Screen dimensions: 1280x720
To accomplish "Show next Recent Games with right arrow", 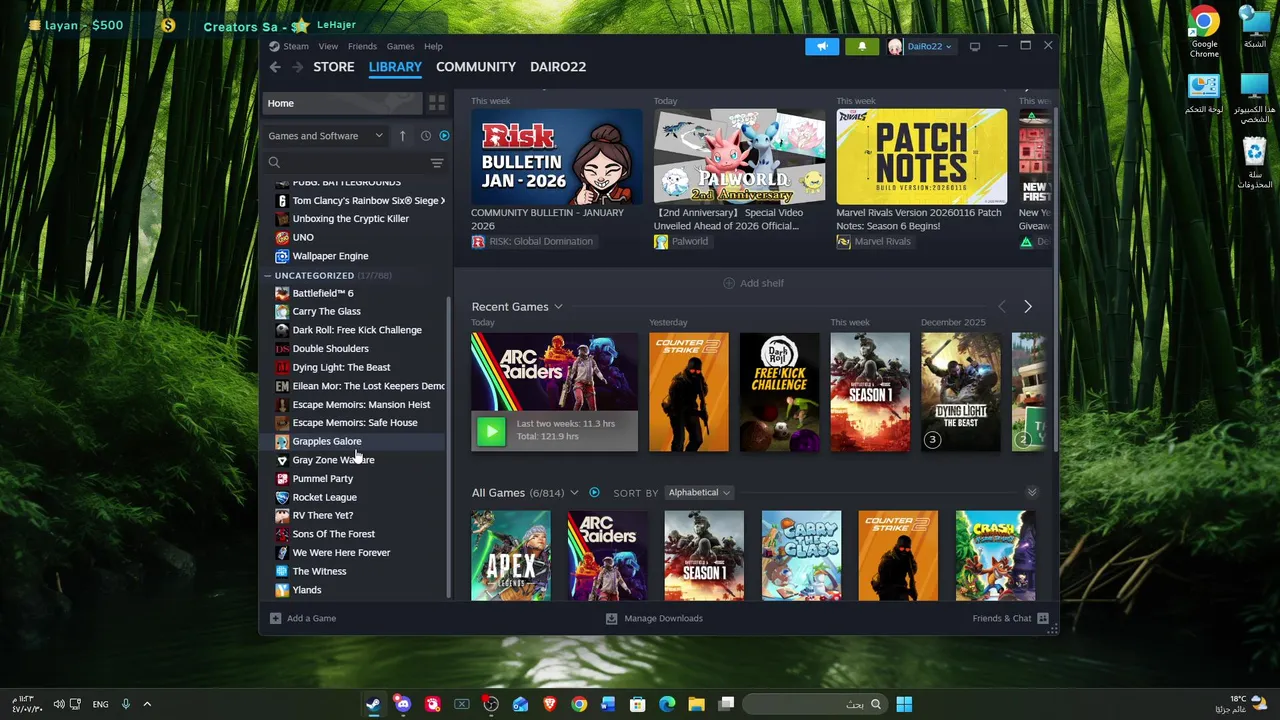I will (1027, 307).
